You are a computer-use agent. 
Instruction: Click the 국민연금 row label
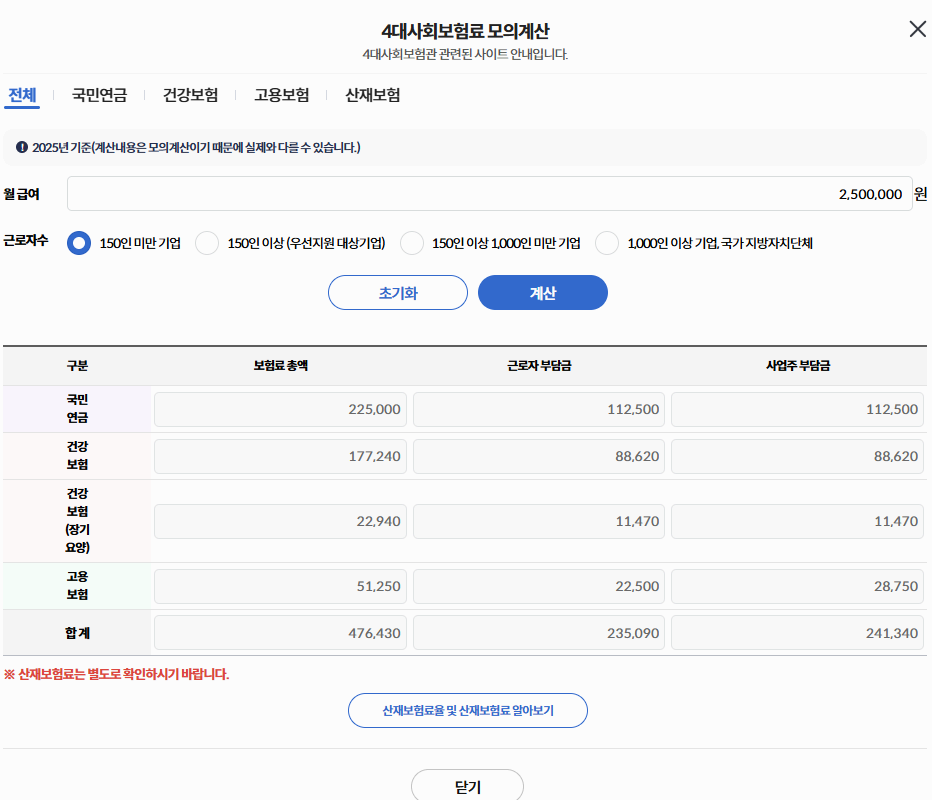click(77, 408)
